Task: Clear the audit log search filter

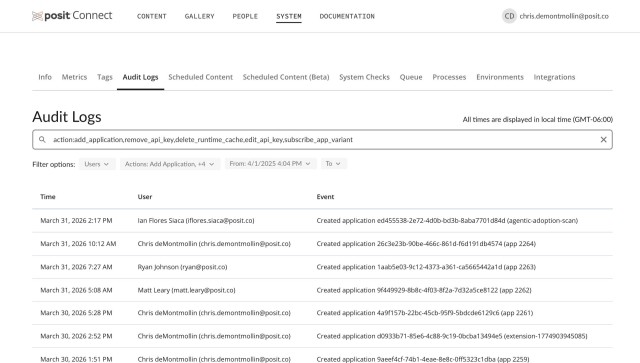Action: click(x=603, y=140)
